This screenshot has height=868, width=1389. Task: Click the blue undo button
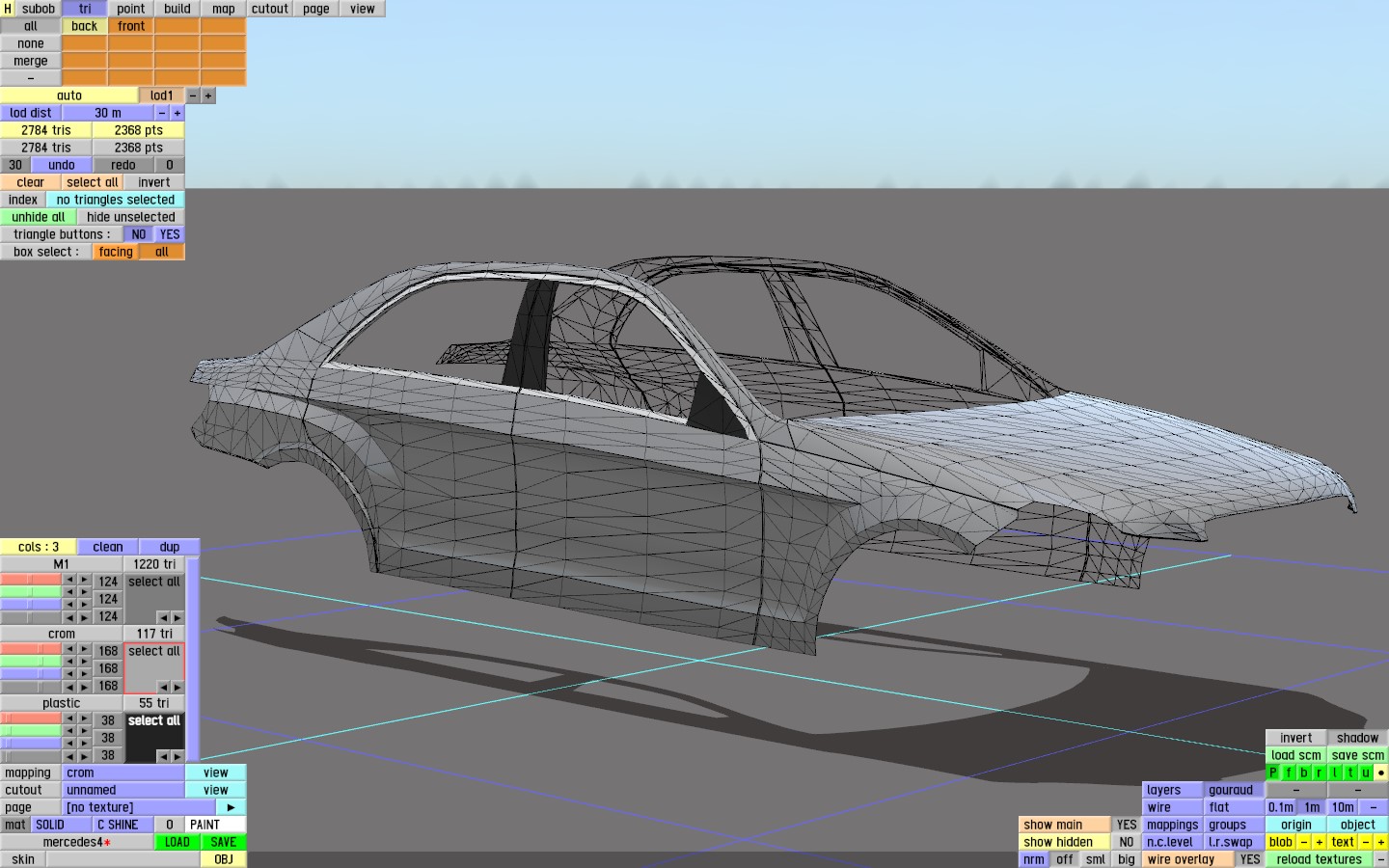coord(62,165)
